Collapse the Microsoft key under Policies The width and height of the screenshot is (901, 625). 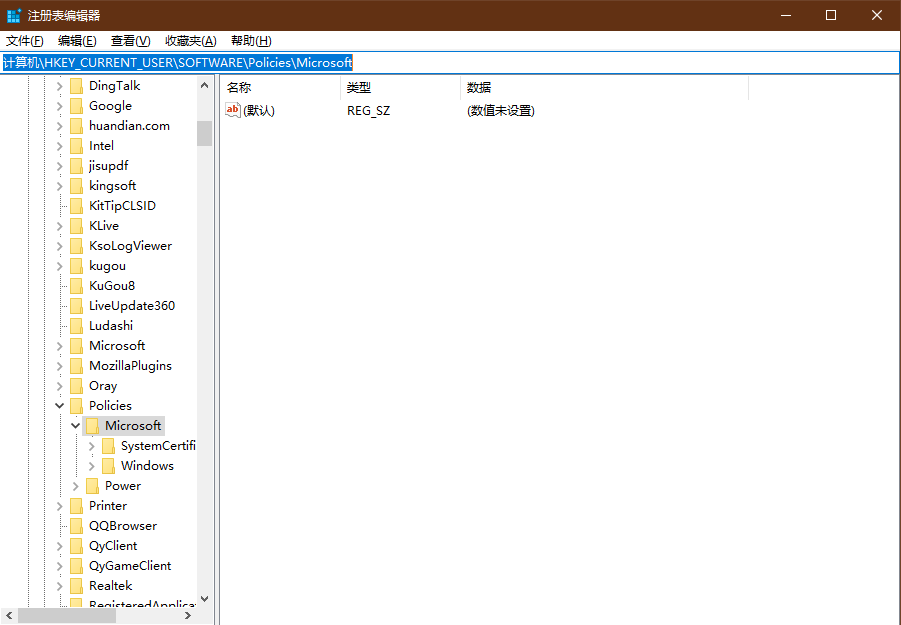point(75,426)
